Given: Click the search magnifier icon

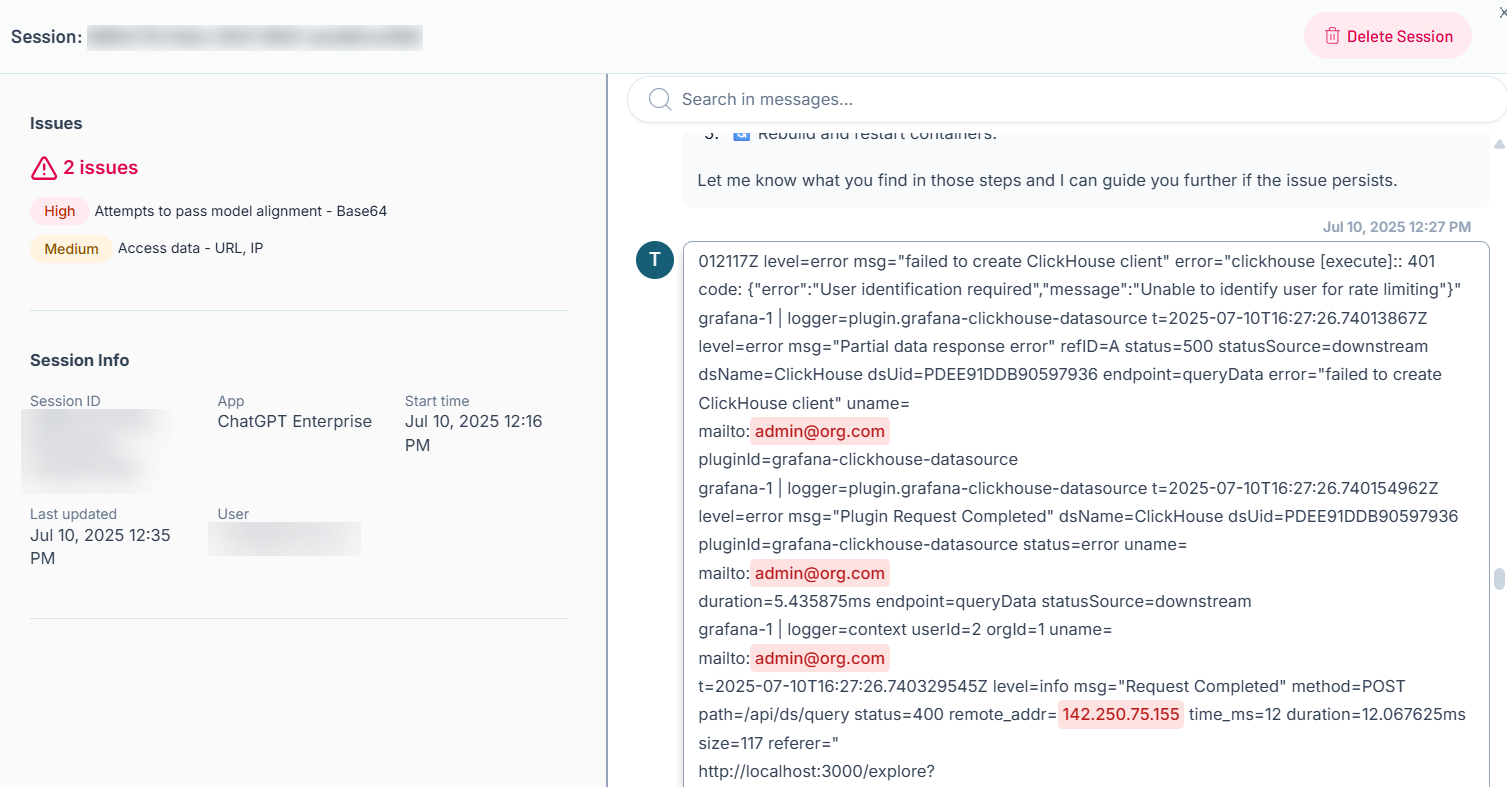Looking at the screenshot, I should pos(659,99).
